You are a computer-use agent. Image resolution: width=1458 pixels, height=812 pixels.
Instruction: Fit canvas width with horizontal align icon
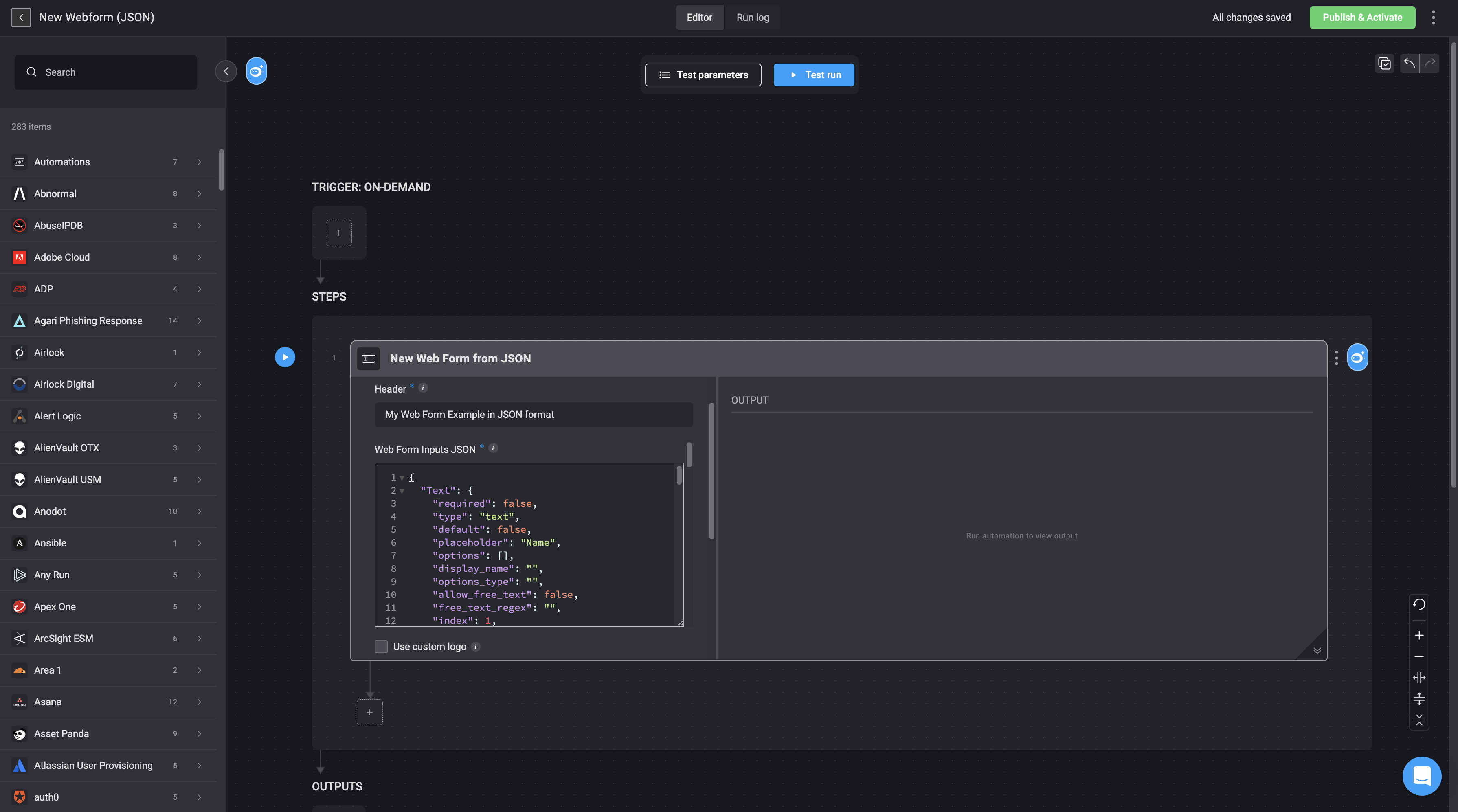click(1419, 678)
